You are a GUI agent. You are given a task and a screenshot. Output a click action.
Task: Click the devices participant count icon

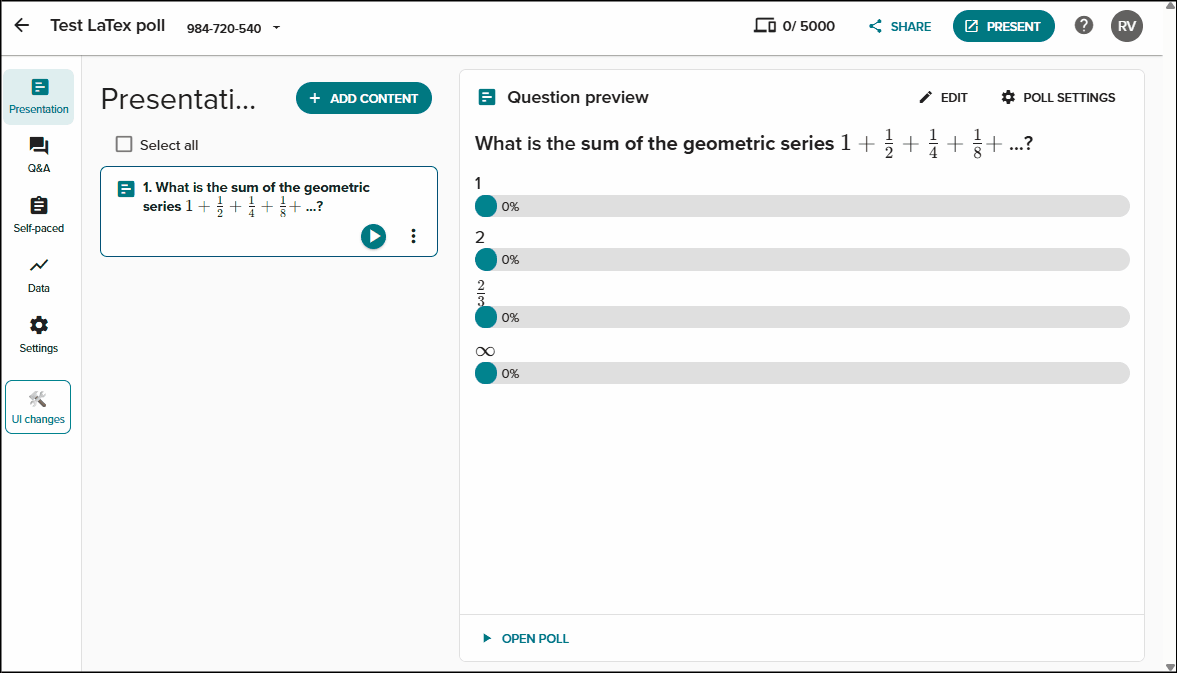pyautogui.click(x=764, y=26)
